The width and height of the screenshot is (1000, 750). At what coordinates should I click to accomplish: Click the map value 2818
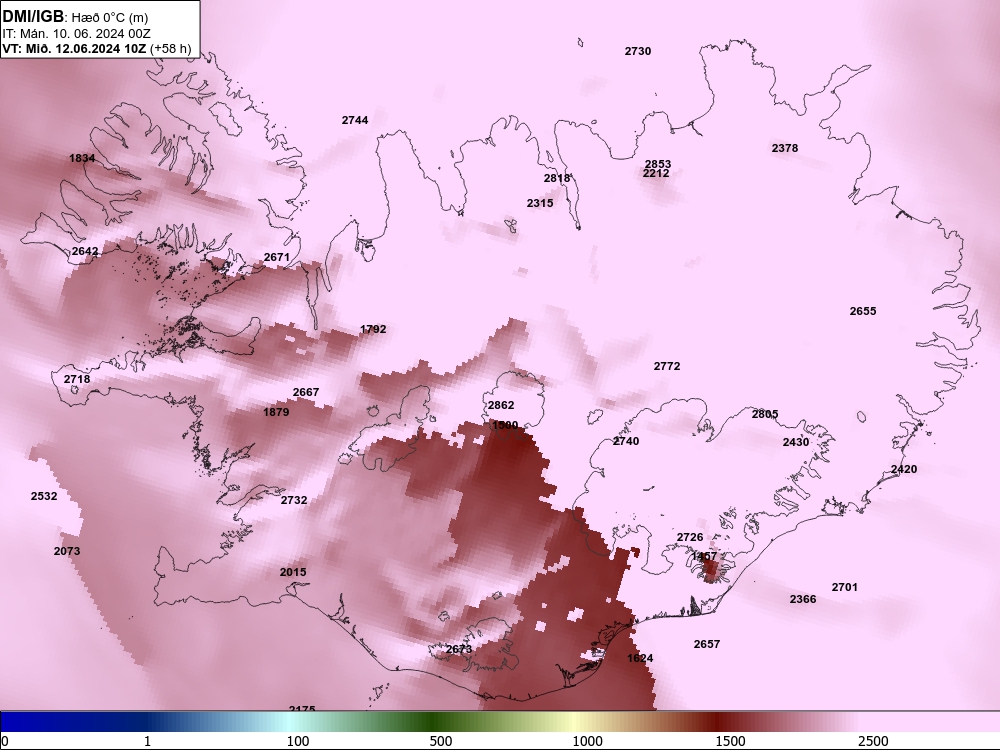tap(557, 179)
